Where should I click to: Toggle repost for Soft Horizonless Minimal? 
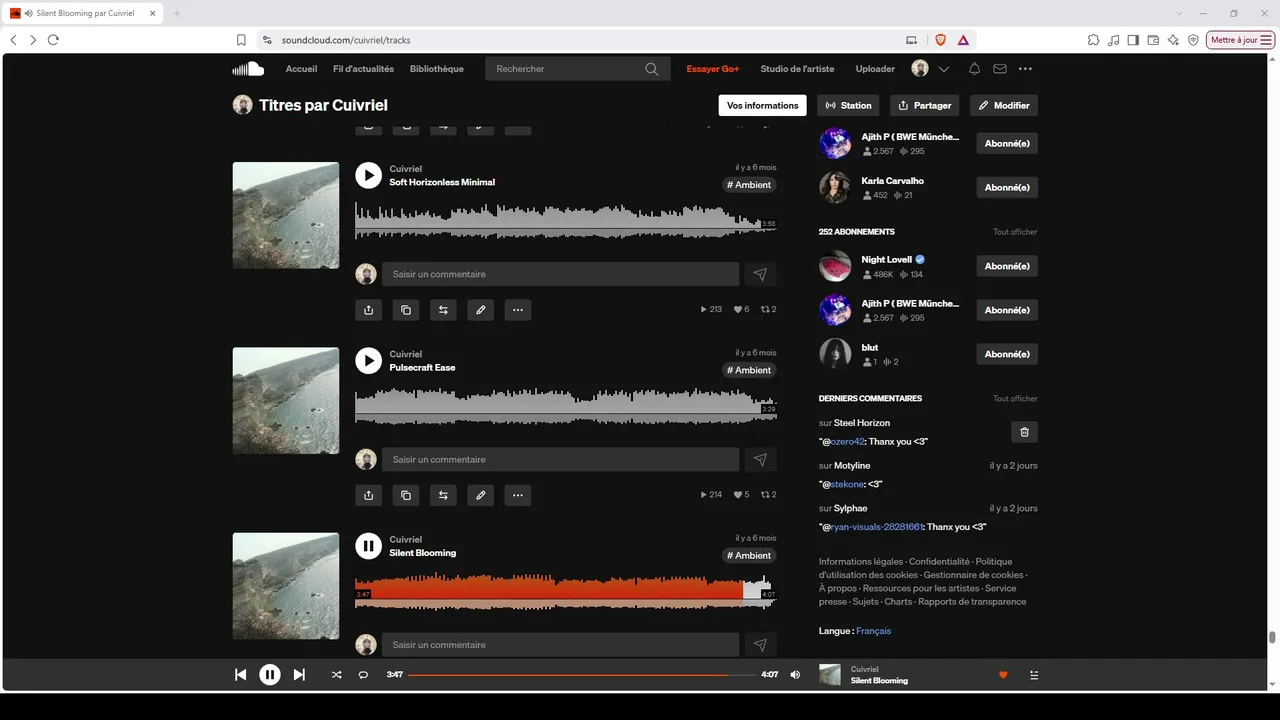click(x=443, y=310)
